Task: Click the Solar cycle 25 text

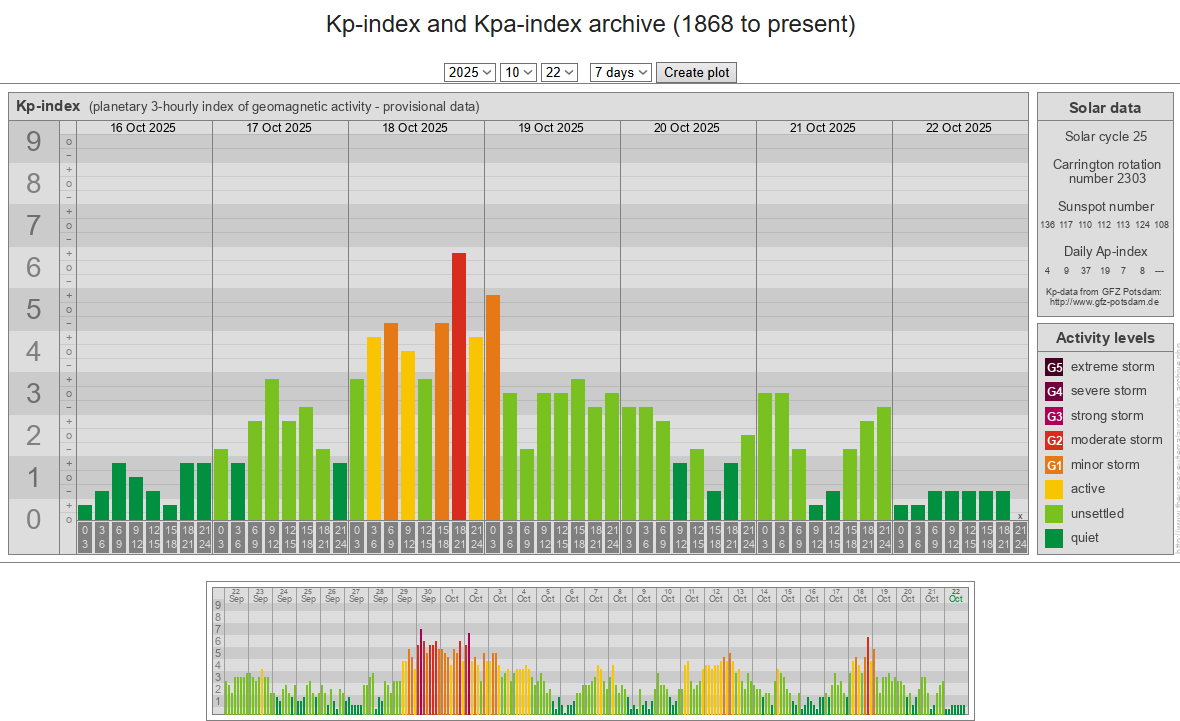Action: 1105,136
